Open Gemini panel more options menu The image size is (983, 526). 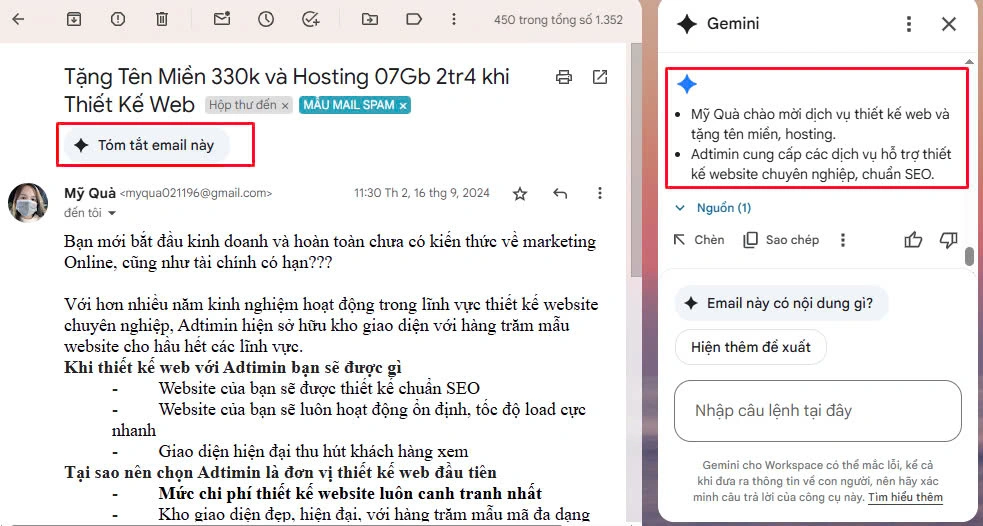pyautogui.click(x=909, y=24)
